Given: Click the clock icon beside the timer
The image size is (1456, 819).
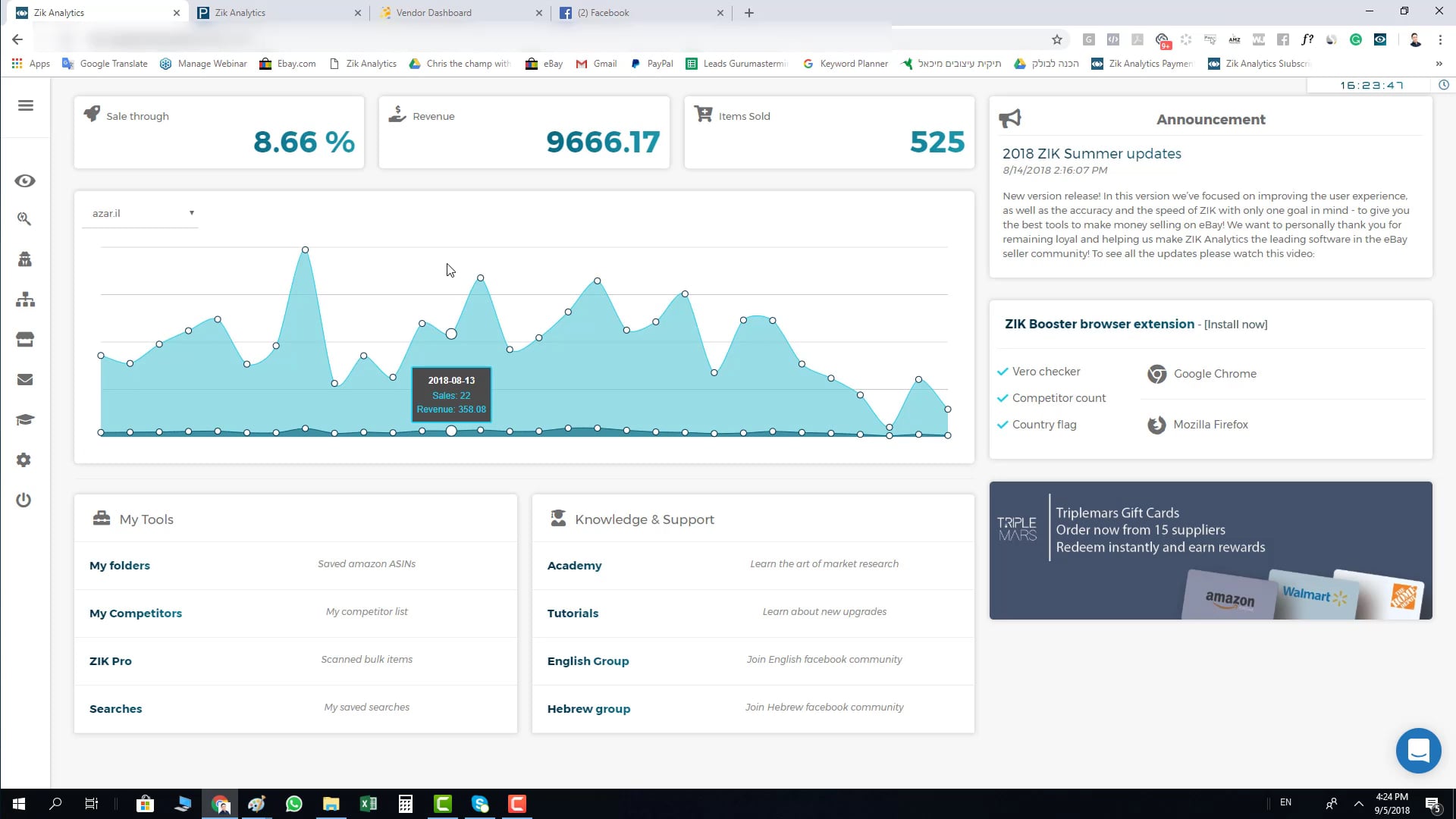Looking at the screenshot, I should (1444, 85).
